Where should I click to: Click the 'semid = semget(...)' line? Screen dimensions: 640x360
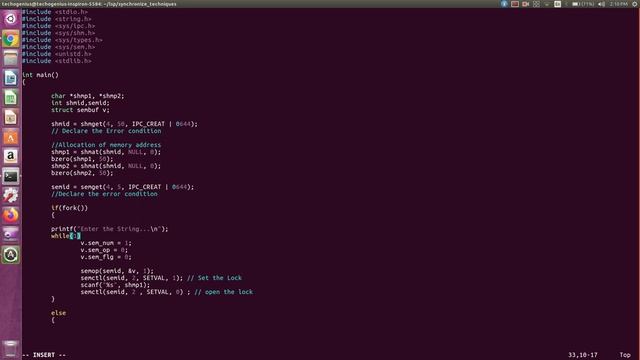coord(122,187)
